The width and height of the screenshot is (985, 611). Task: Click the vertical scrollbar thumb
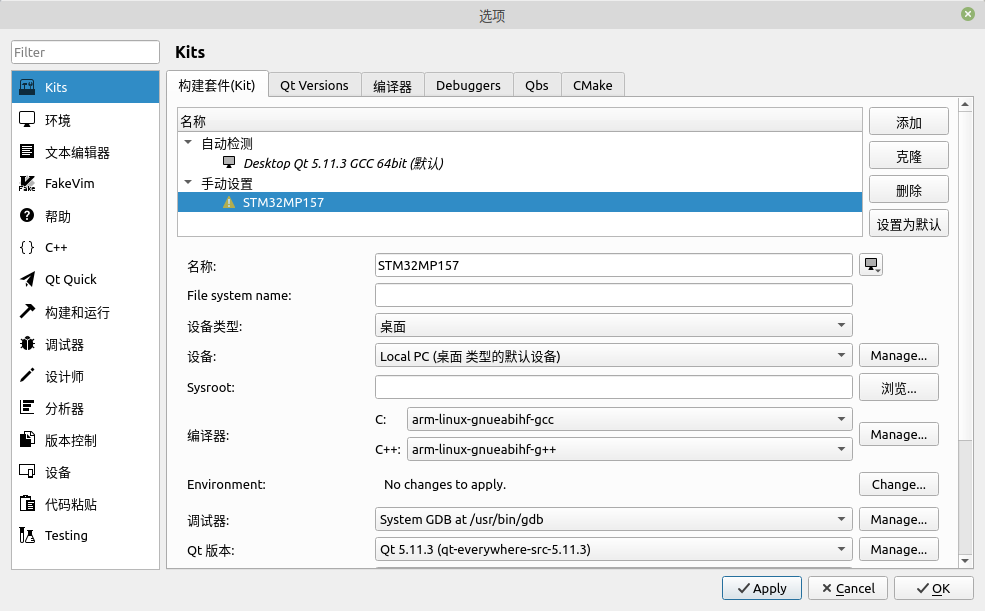click(966, 276)
